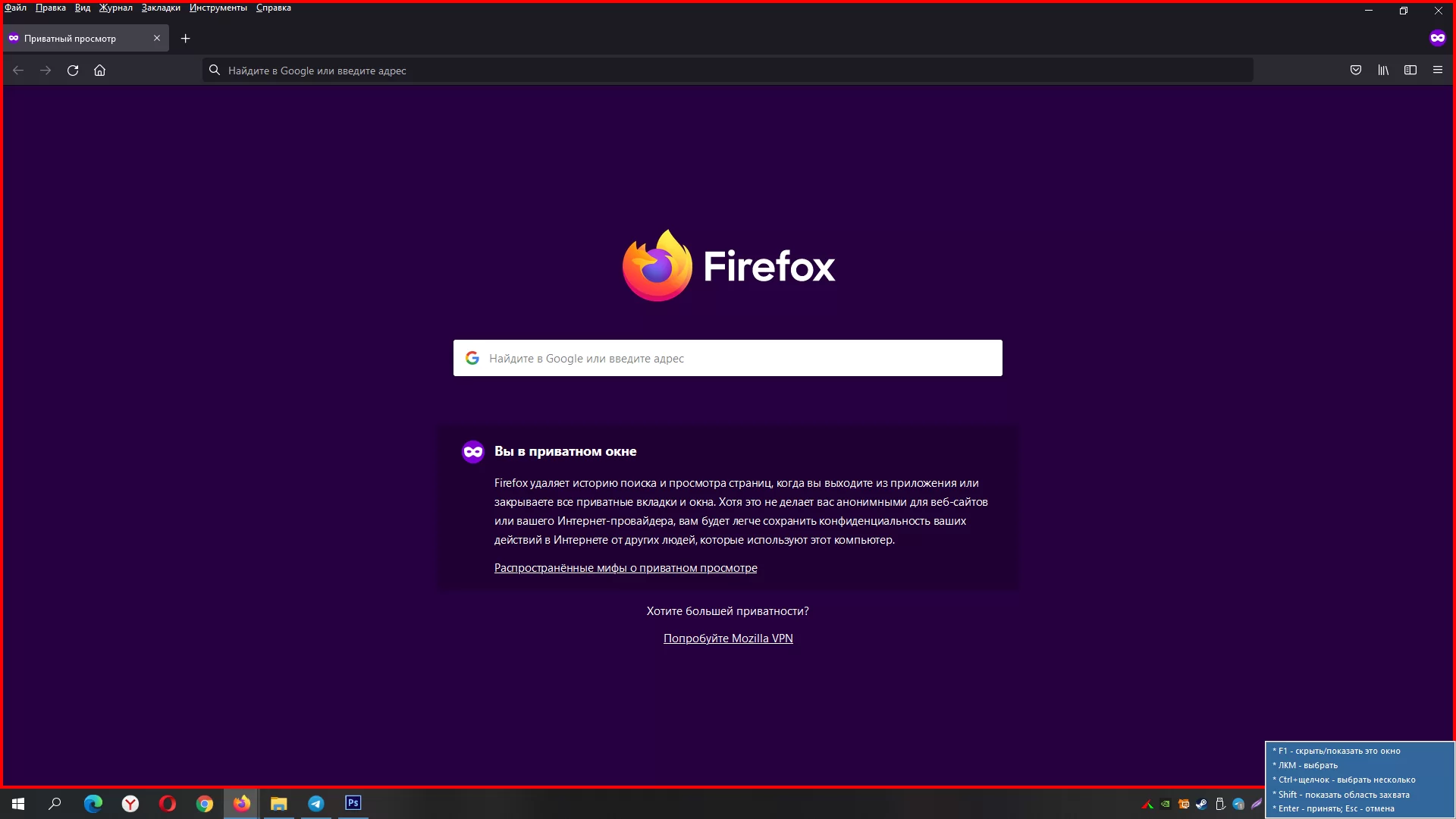Open the Firefox hamburger application menu
The image size is (1456, 819).
point(1437,71)
